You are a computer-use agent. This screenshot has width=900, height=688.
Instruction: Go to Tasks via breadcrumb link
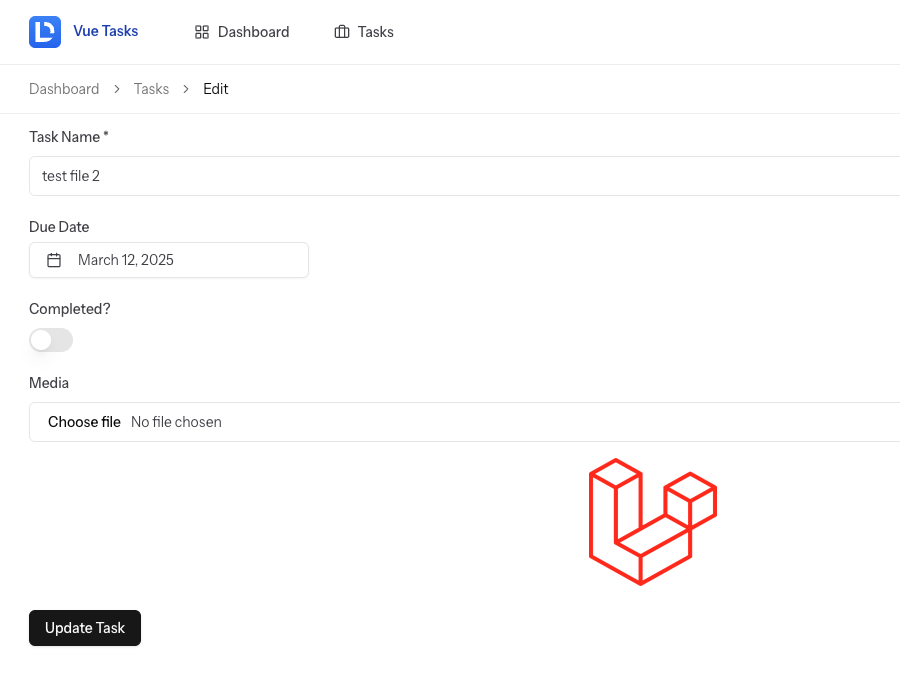pyautogui.click(x=152, y=89)
